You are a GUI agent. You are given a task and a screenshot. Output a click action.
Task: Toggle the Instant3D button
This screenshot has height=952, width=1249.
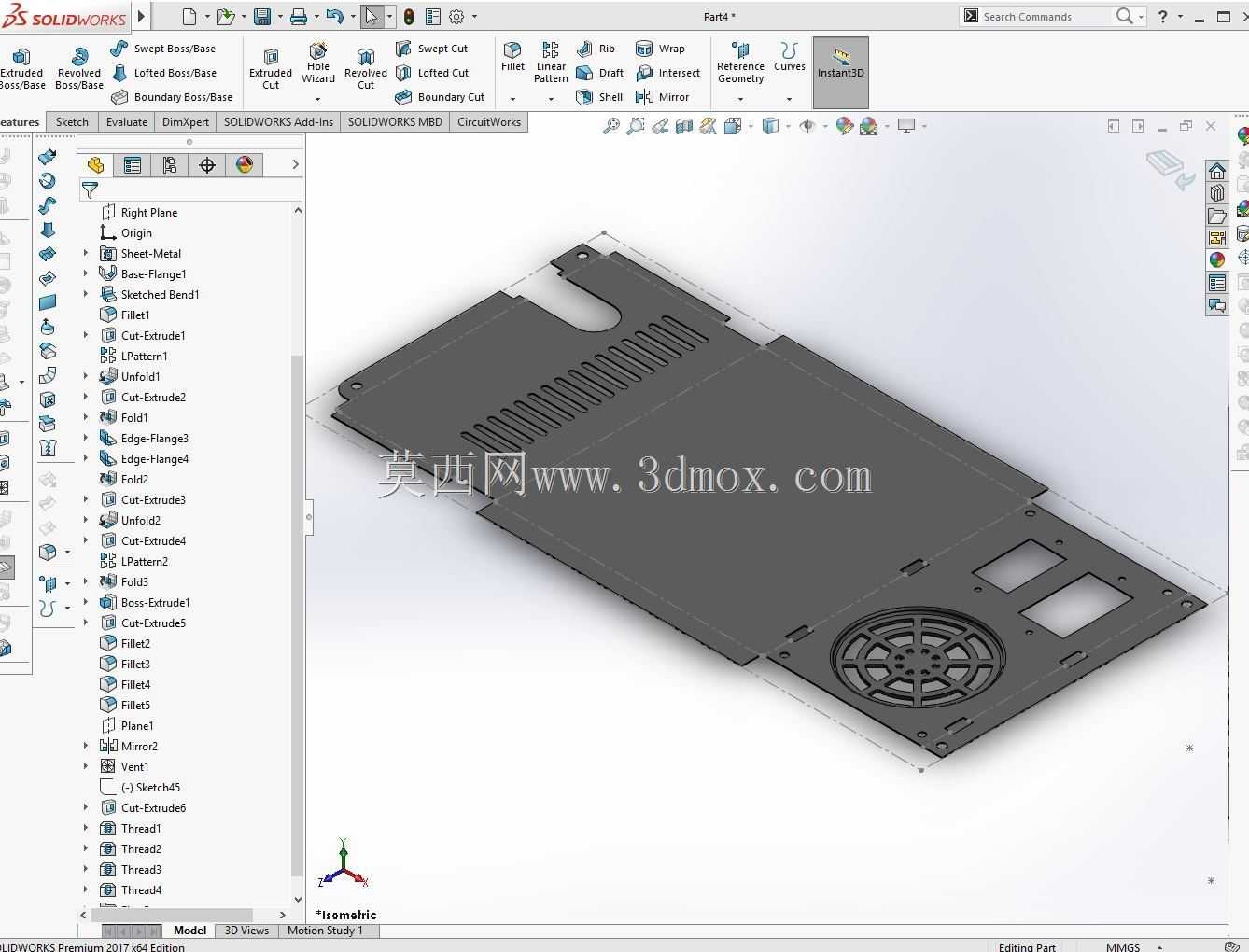pyautogui.click(x=841, y=73)
